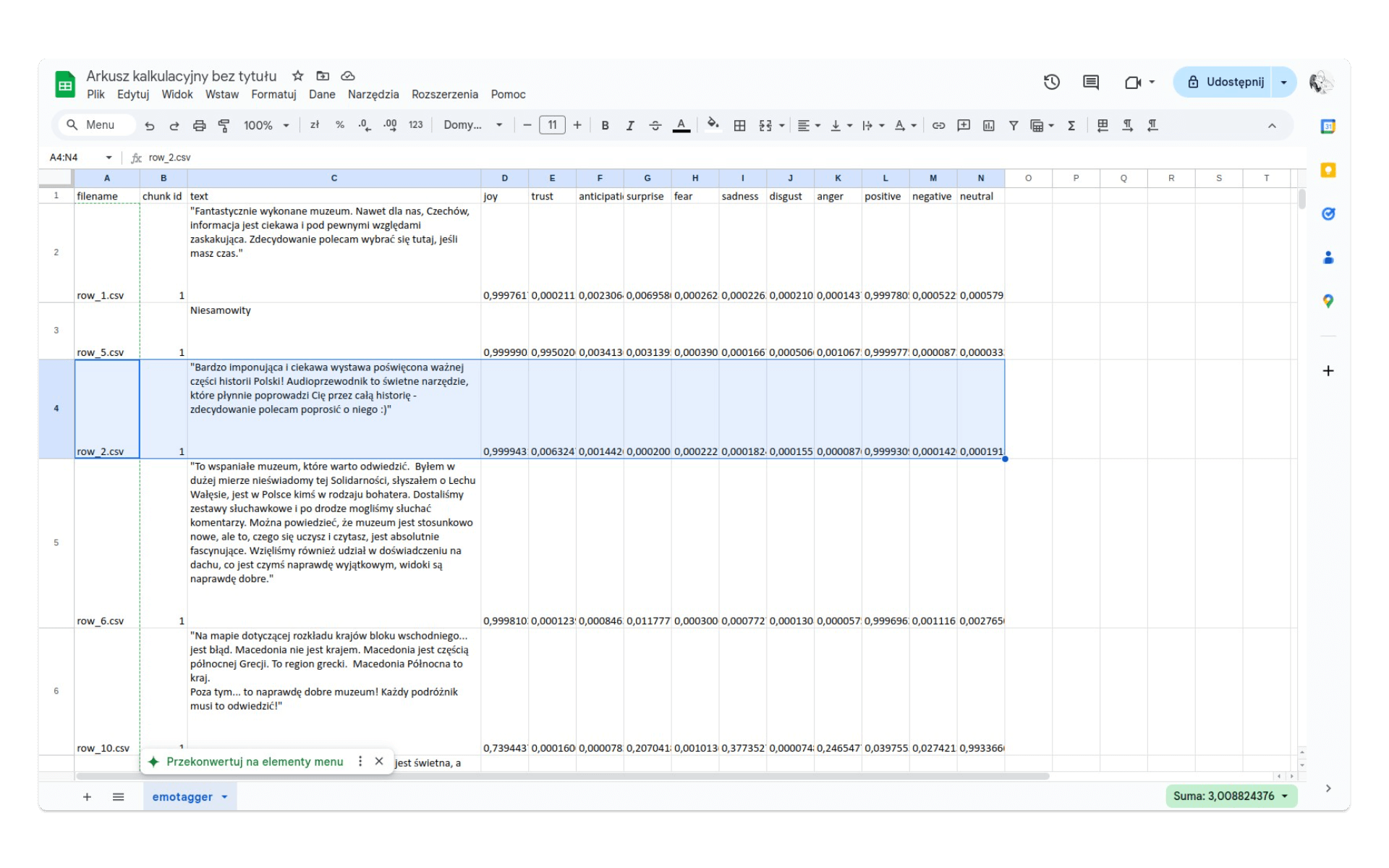Open the Edytuj menu
This screenshot has height=868, width=1389.
[133, 95]
